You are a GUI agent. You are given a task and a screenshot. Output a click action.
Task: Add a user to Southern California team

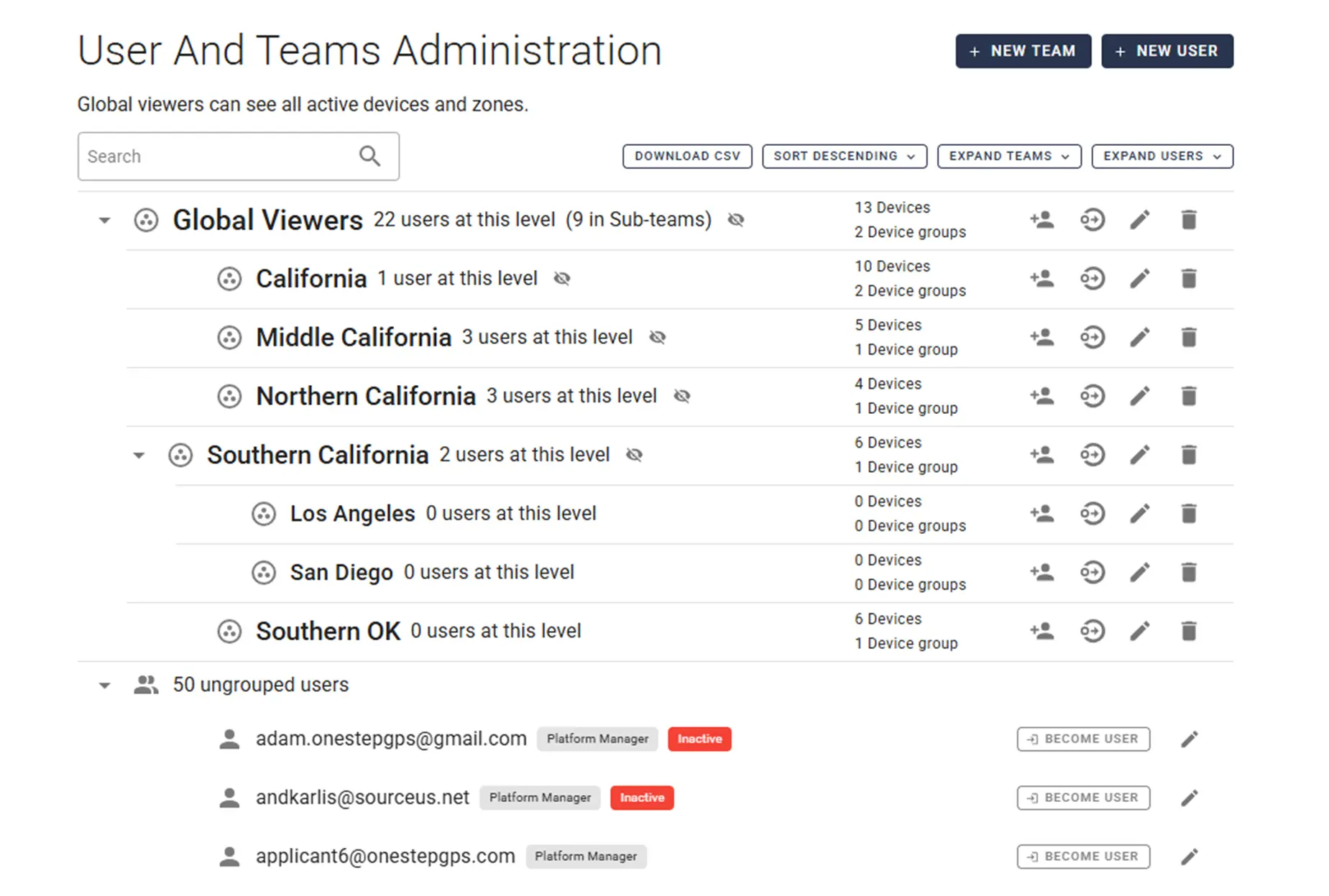point(1041,455)
